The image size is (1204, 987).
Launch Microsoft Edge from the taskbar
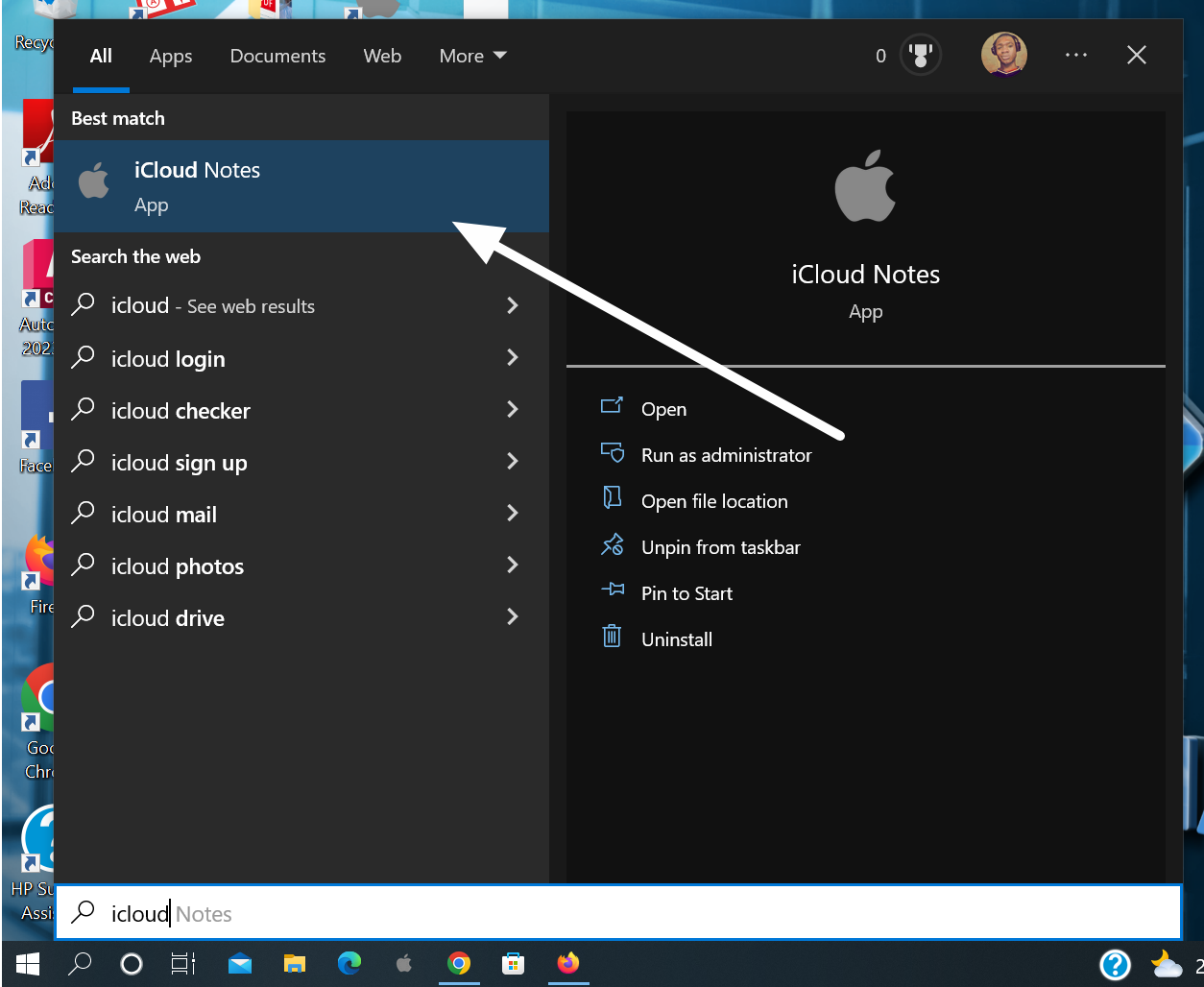(349, 963)
